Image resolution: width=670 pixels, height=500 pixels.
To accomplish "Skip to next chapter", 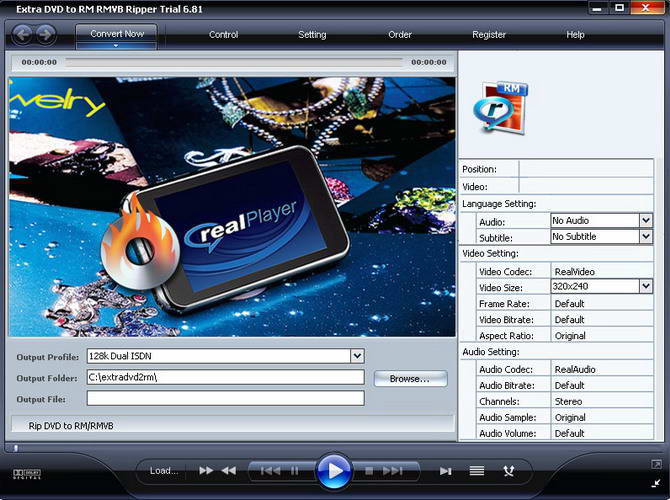I will 393,471.
